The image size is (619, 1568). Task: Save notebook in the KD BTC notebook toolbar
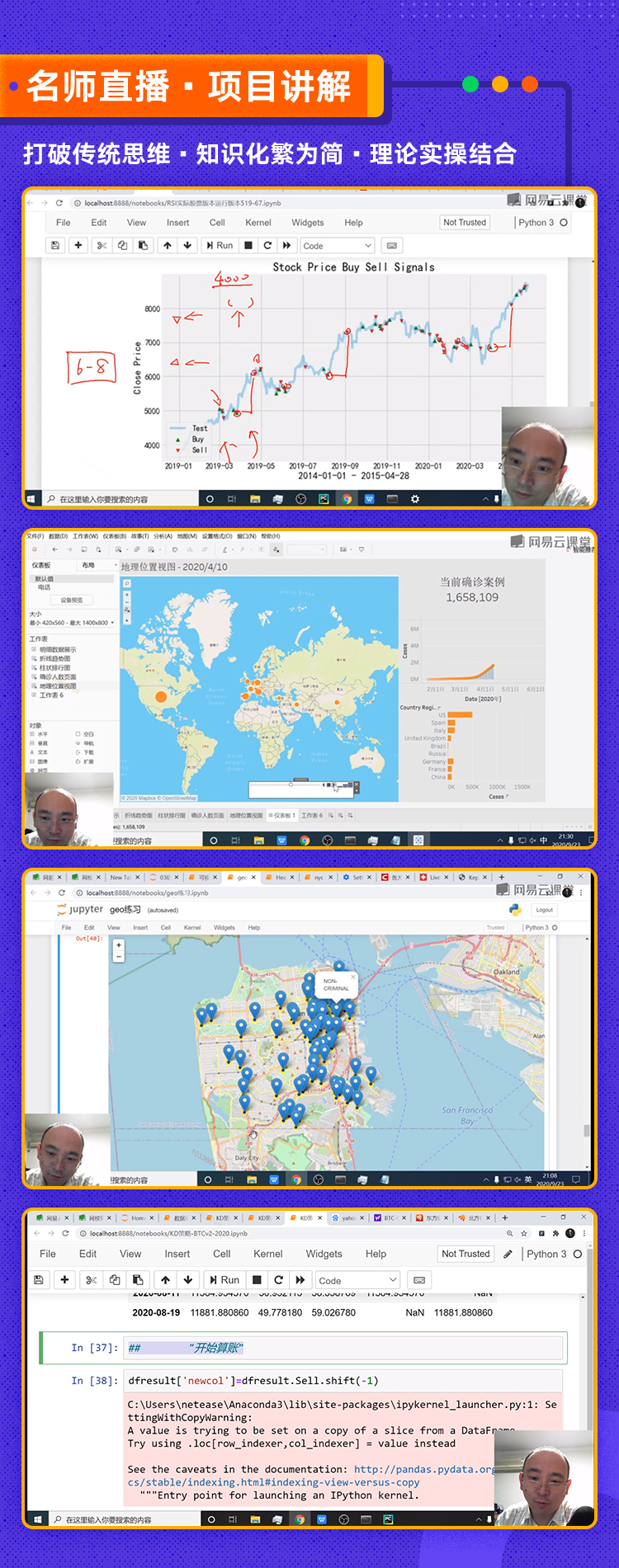click(x=39, y=1279)
